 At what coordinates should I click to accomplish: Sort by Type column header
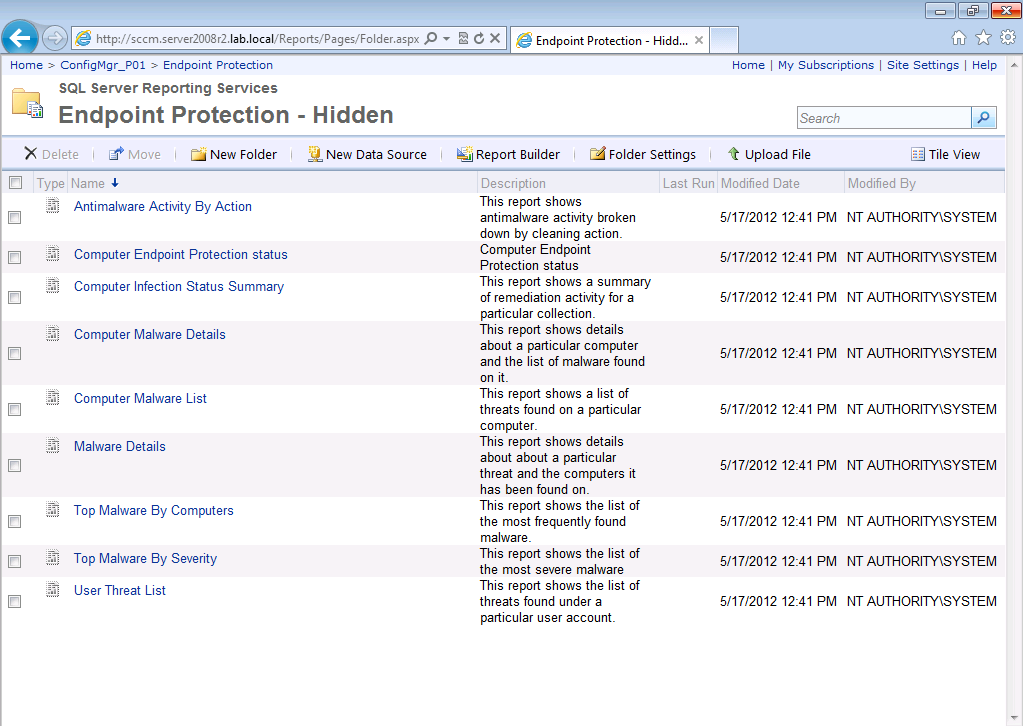tap(50, 183)
